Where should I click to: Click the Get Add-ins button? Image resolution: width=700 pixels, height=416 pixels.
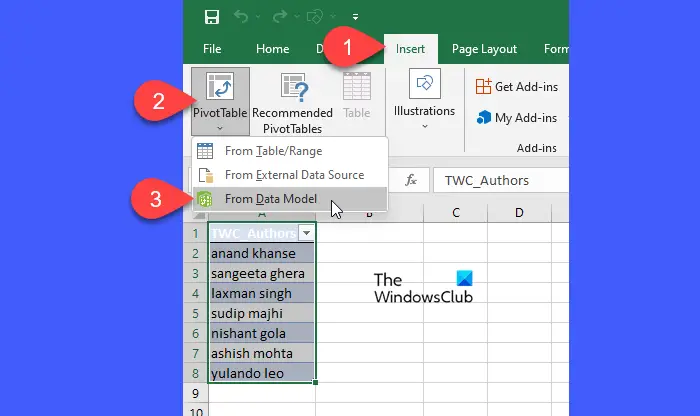[x=517, y=86]
